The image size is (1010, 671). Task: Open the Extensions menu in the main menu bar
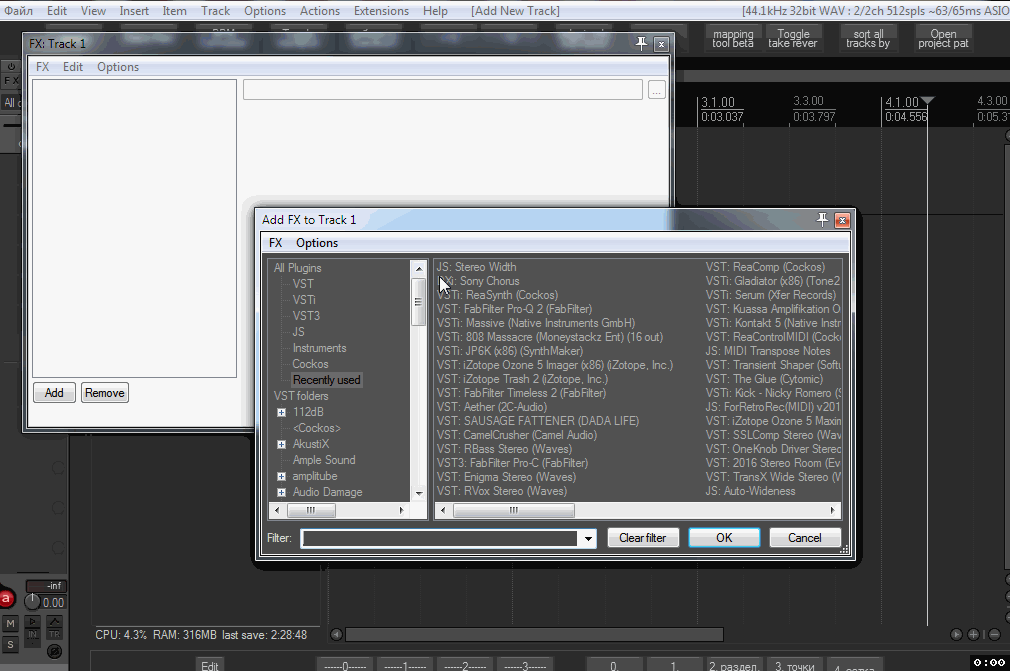[x=381, y=11]
